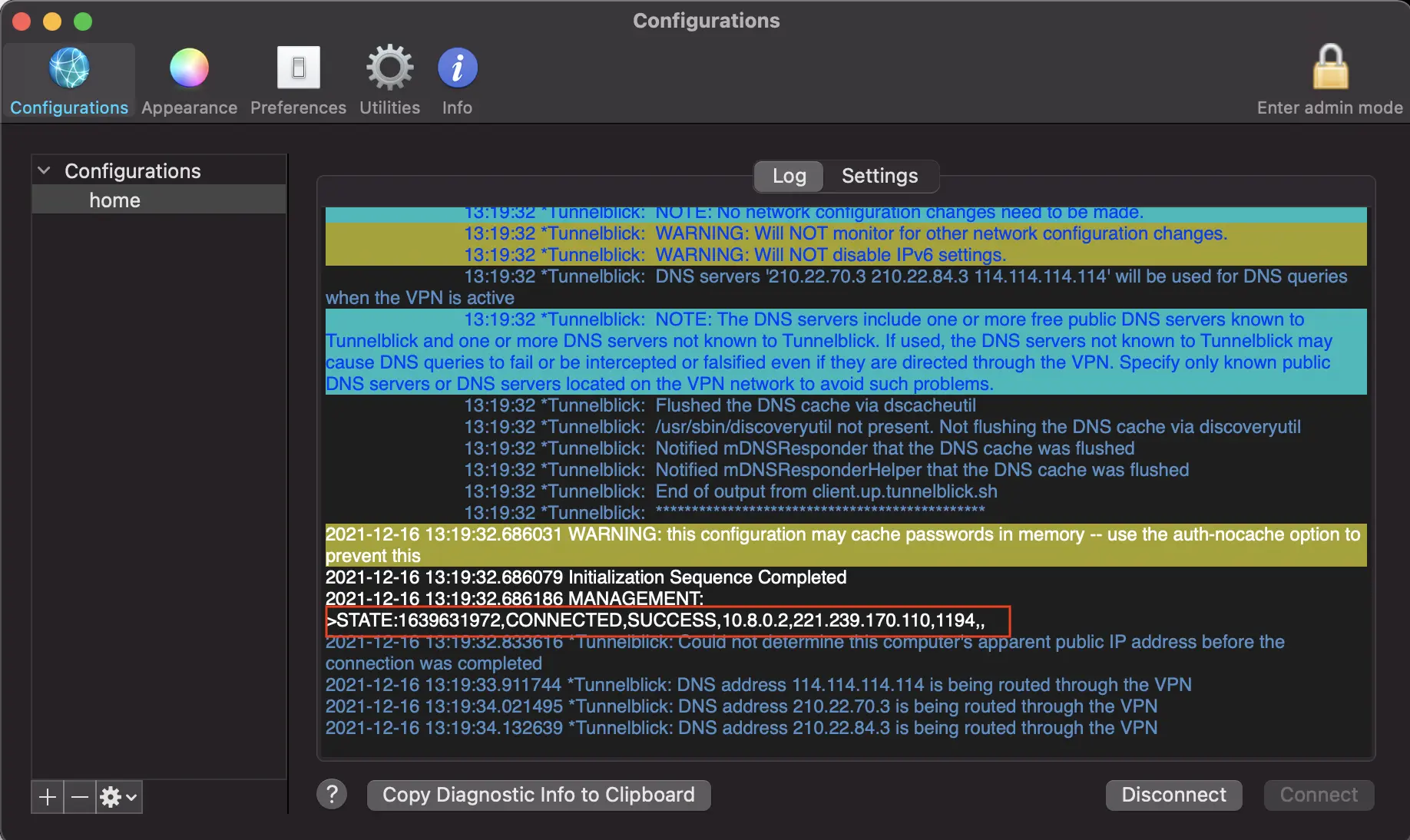Open help with the question mark button
Image resolution: width=1410 pixels, height=840 pixels.
pos(332,795)
